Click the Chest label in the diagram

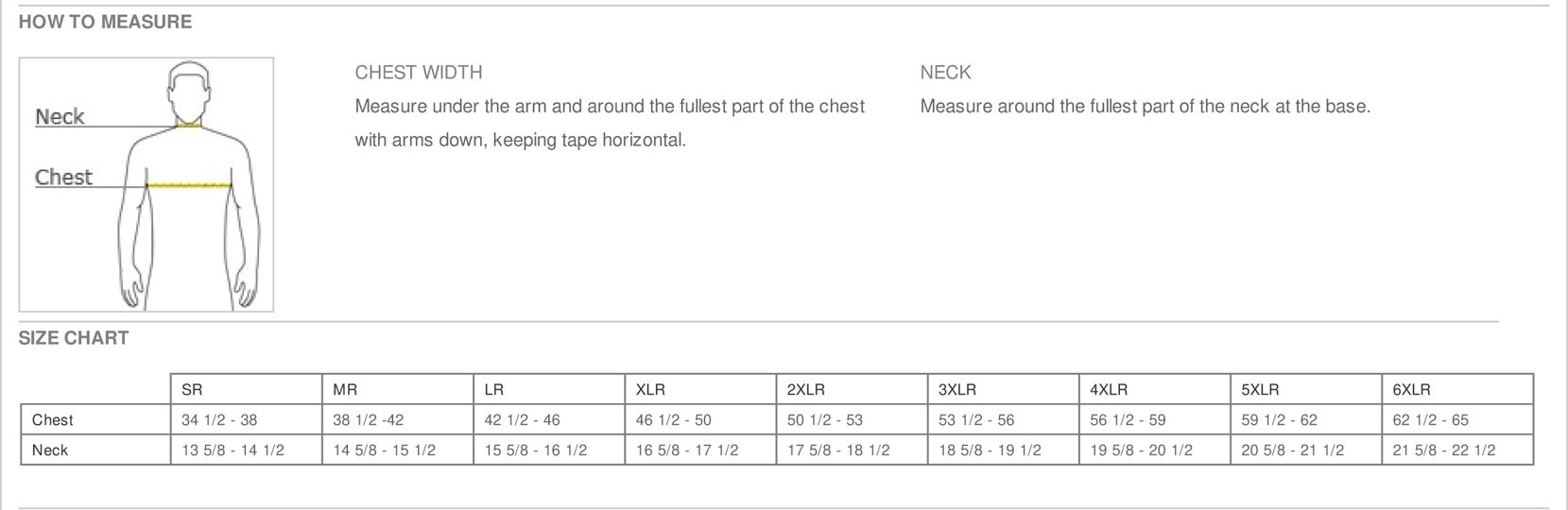pos(63,178)
